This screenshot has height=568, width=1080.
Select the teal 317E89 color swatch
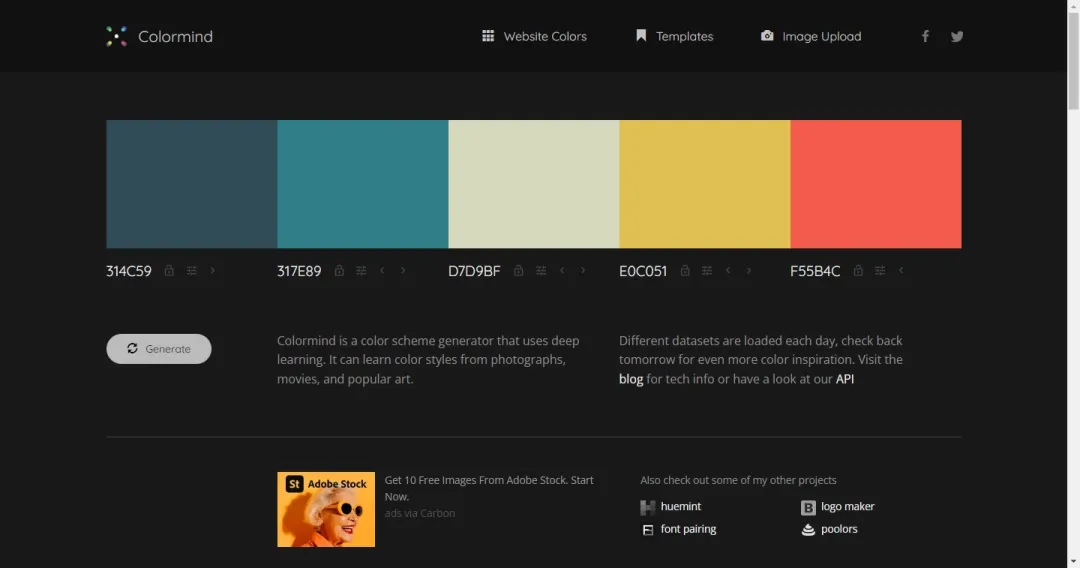tap(363, 184)
